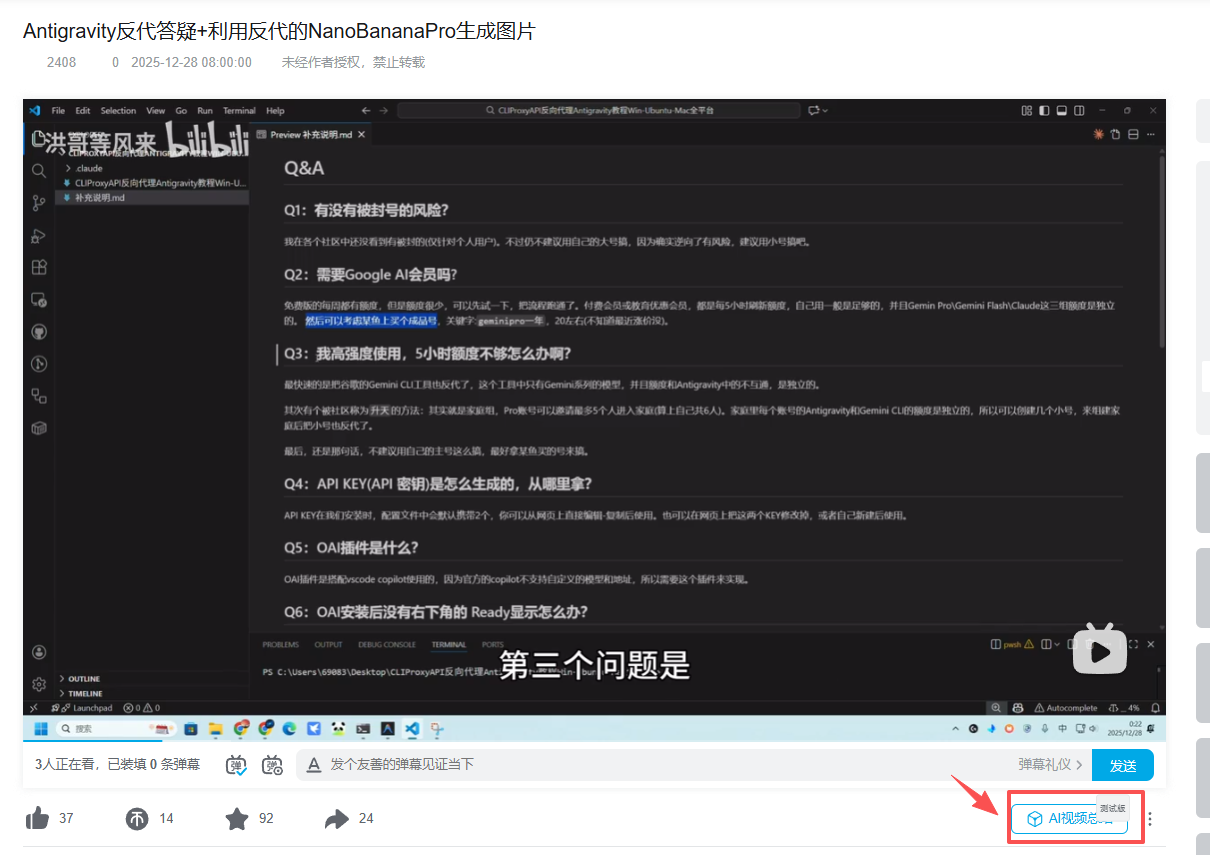Like the video showing 37 likes

point(38,818)
